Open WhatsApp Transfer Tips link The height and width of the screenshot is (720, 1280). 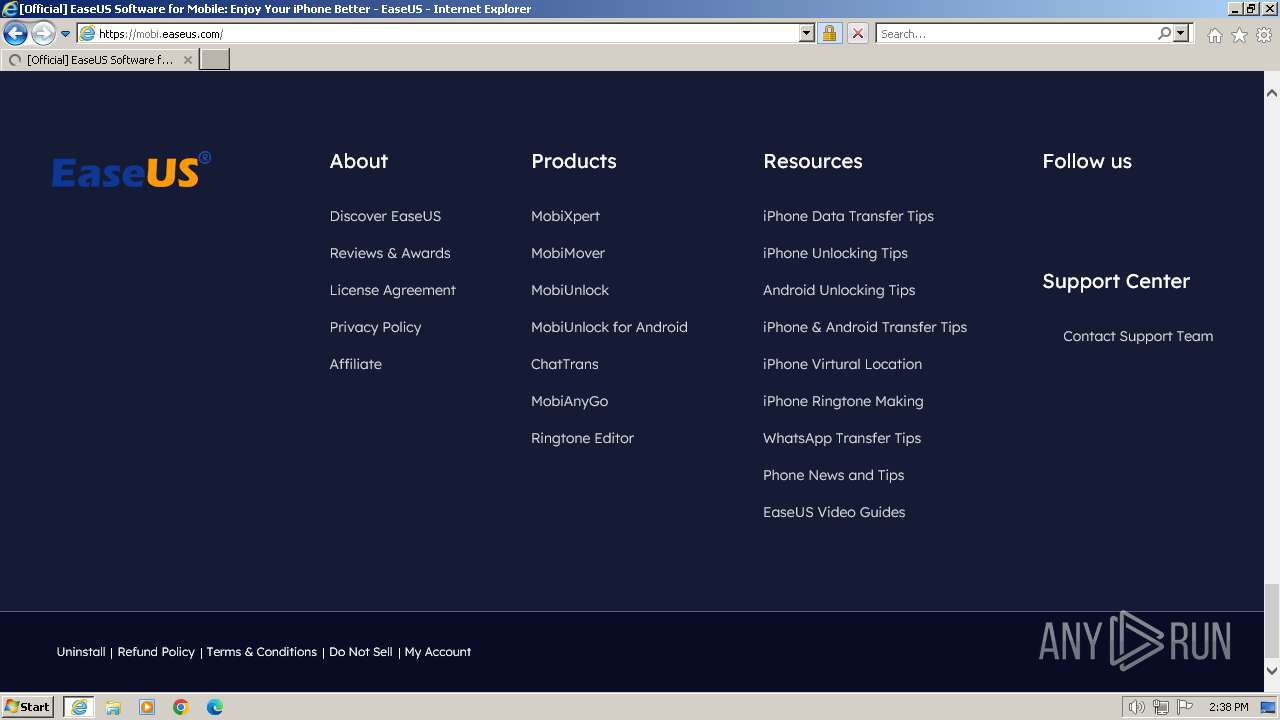(x=842, y=438)
